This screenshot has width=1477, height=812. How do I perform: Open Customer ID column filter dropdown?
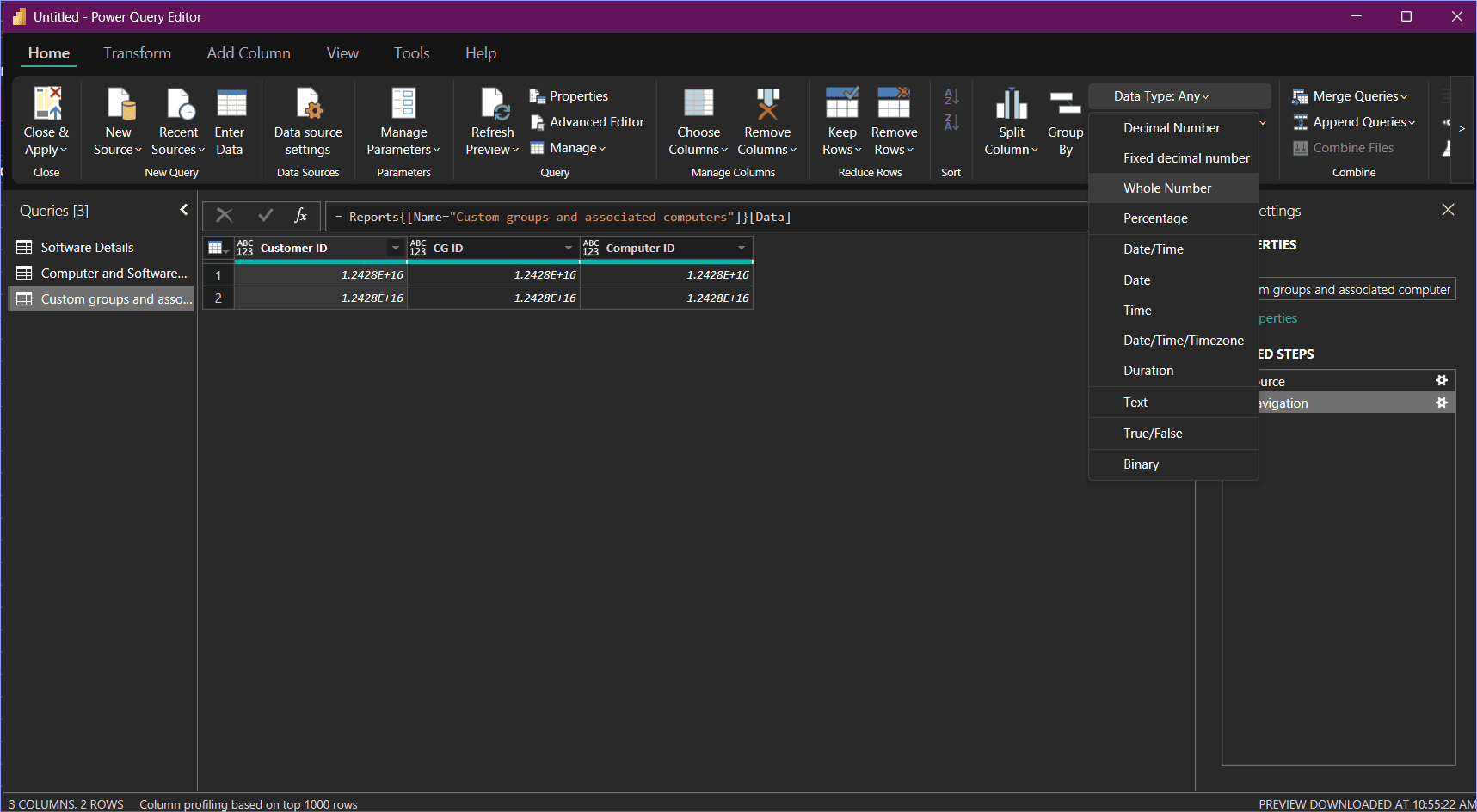[396, 248]
